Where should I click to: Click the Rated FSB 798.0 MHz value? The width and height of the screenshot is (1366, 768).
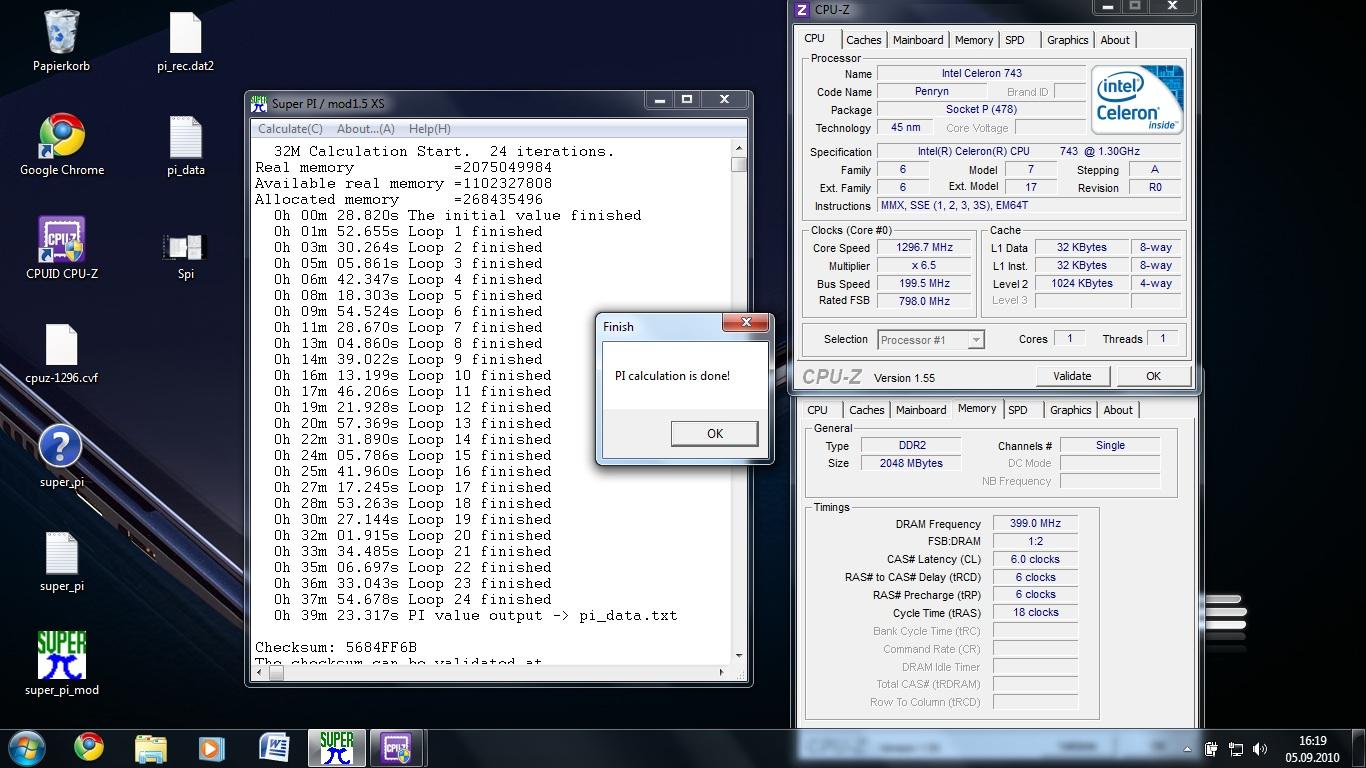[925, 301]
